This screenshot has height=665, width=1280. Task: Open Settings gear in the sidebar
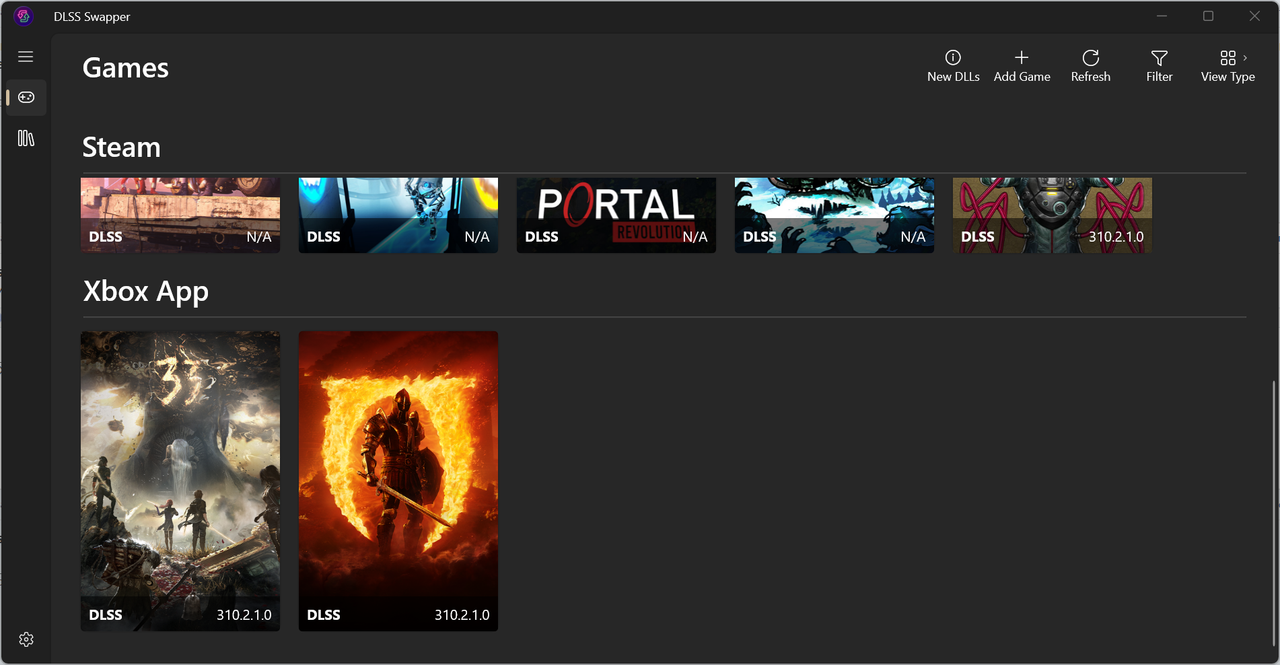tap(26, 639)
